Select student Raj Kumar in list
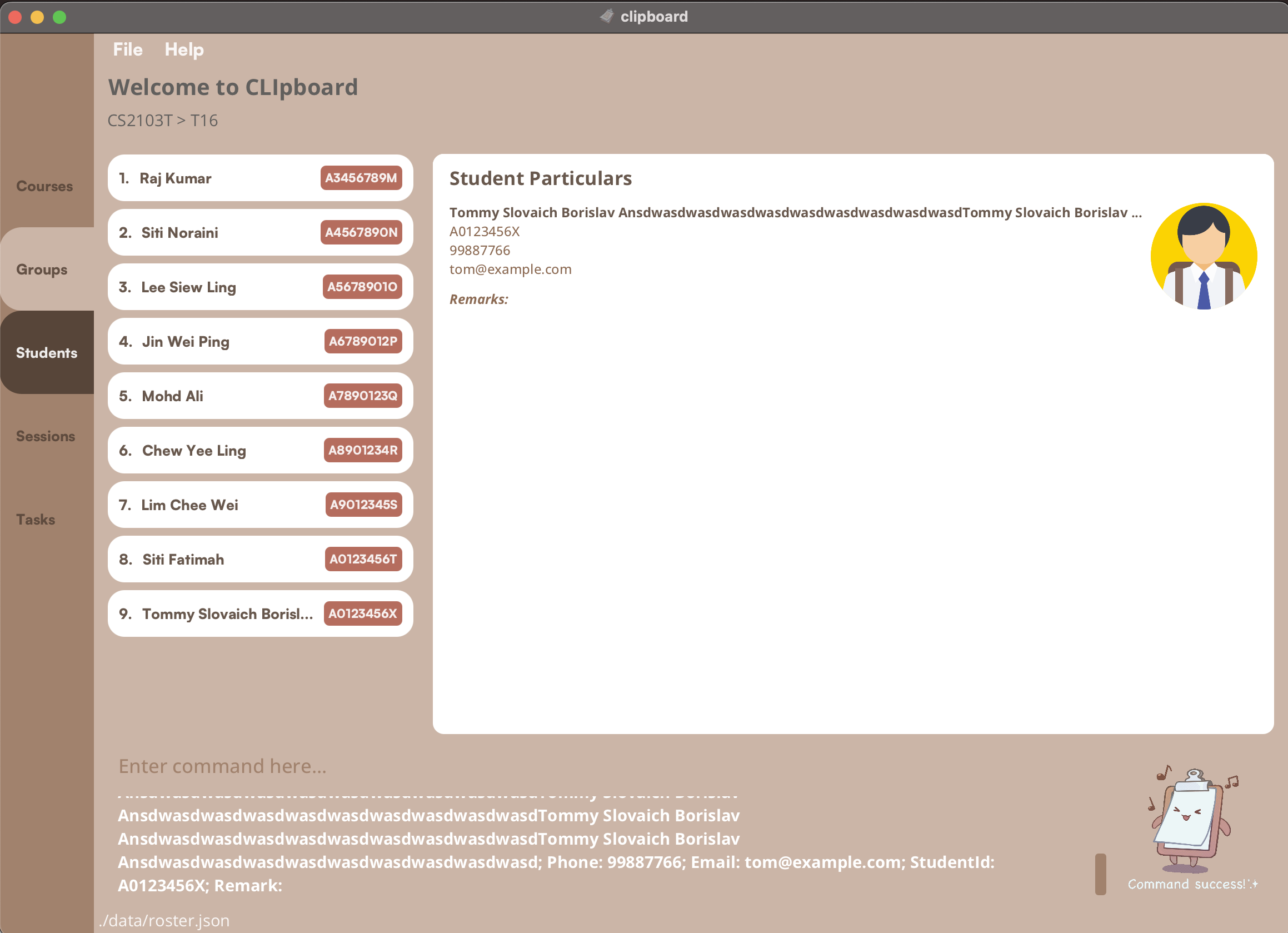Screen dimensions: 1288x933 point(176,178)
